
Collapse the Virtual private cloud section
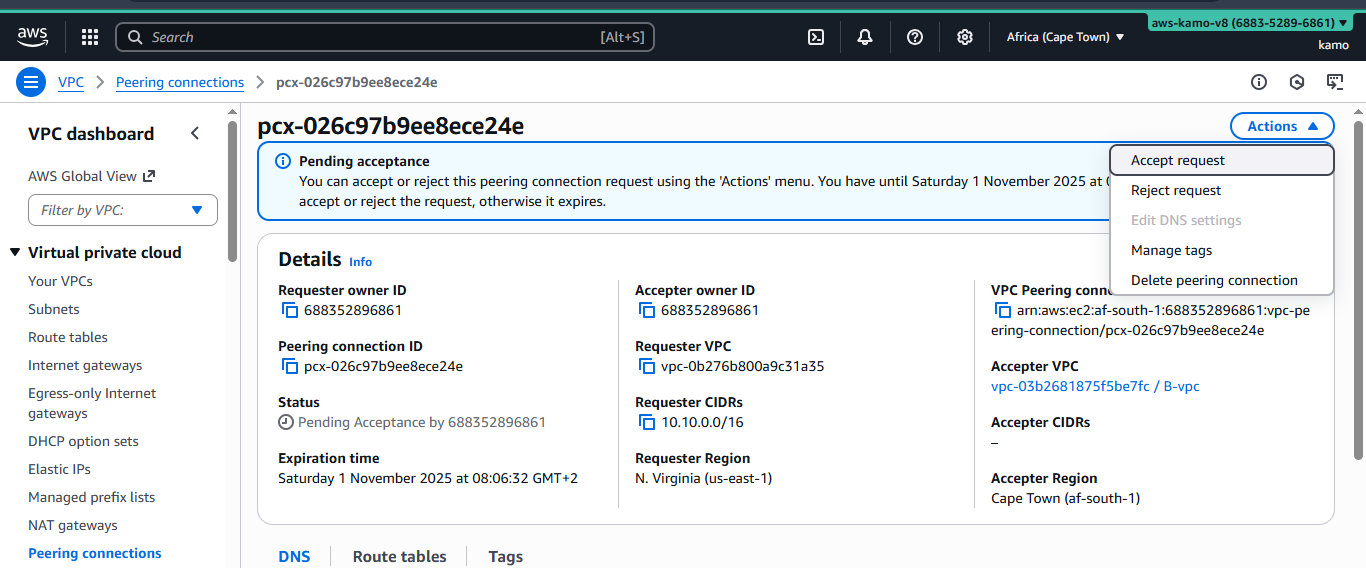click(x=15, y=253)
